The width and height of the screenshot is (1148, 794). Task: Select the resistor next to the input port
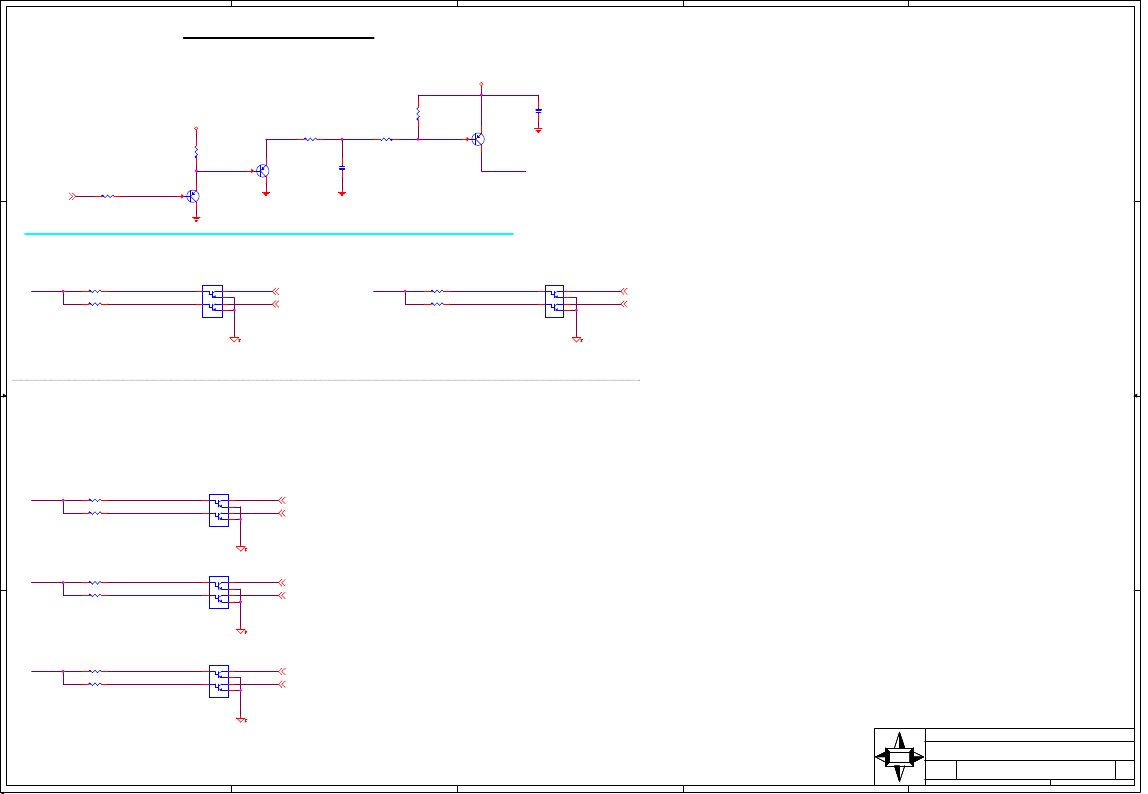(107, 196)
